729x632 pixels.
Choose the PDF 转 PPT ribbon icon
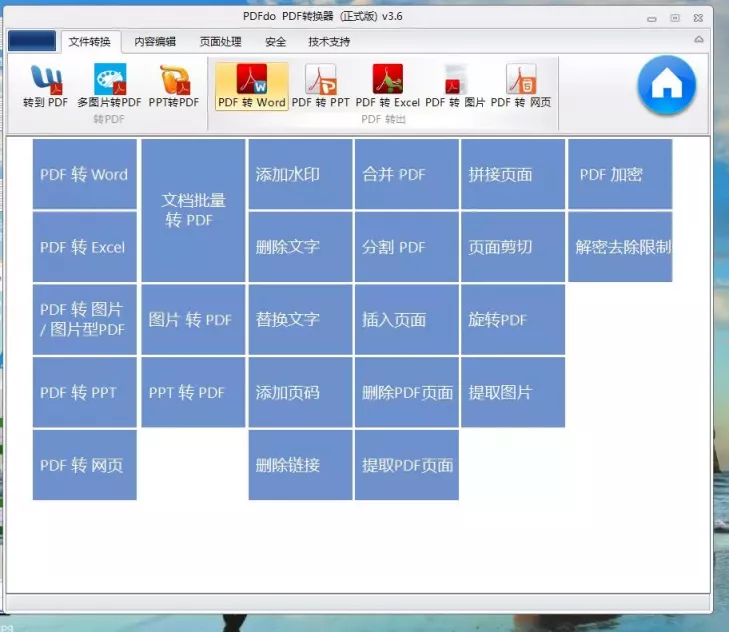click(320, 86)
